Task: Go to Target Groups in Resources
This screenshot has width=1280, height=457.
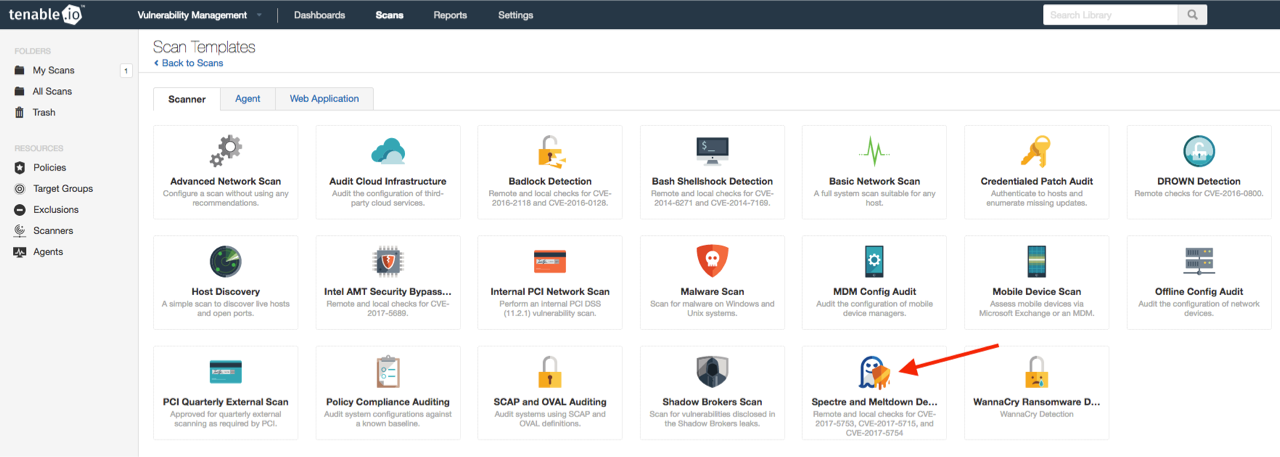Action: pyautogui.click(x=63, y=188)
